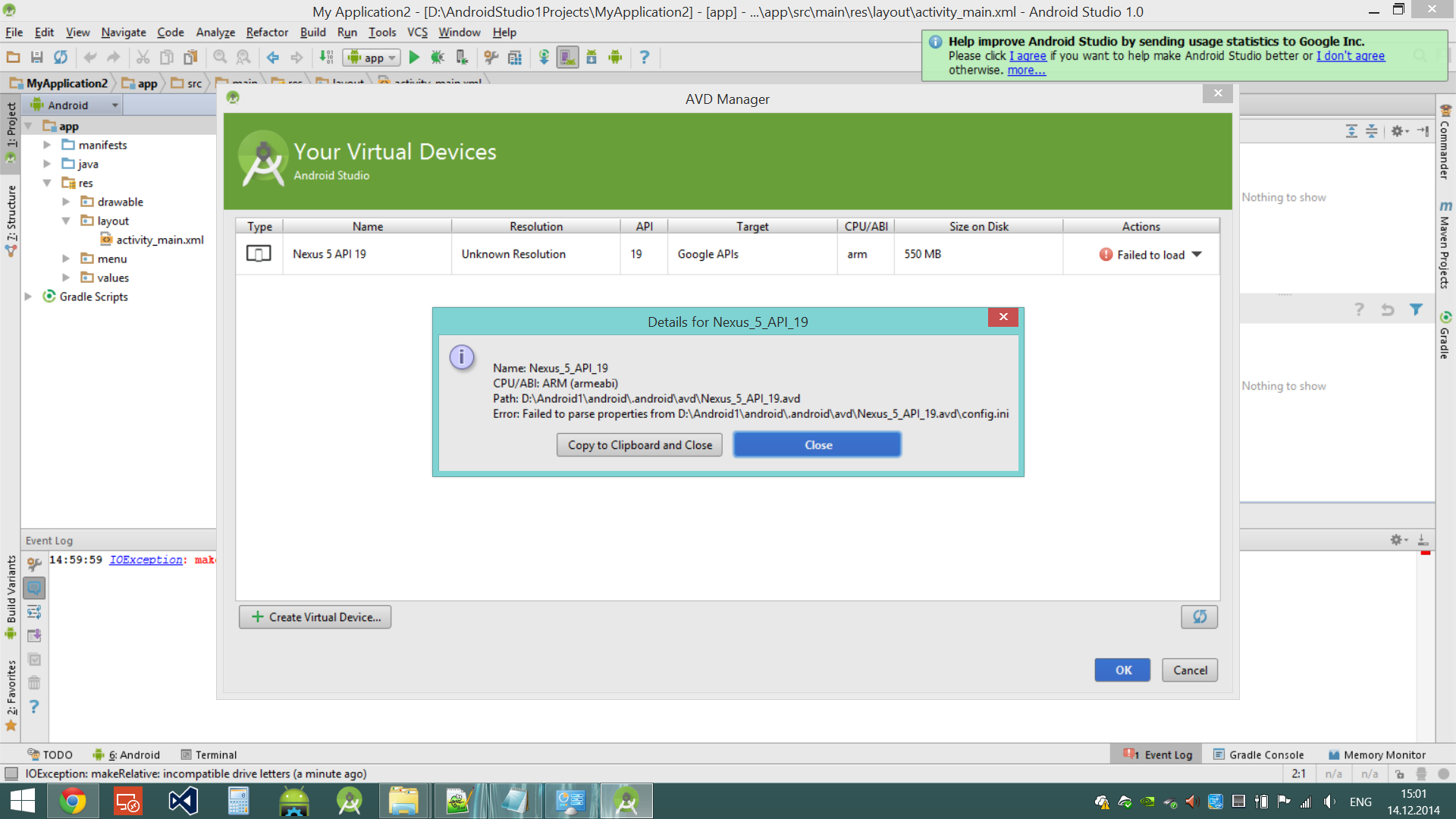This screenshot has width=1456, height=819.
Task: Open Project Structure toolbar icon
Action: pos(515,57)
